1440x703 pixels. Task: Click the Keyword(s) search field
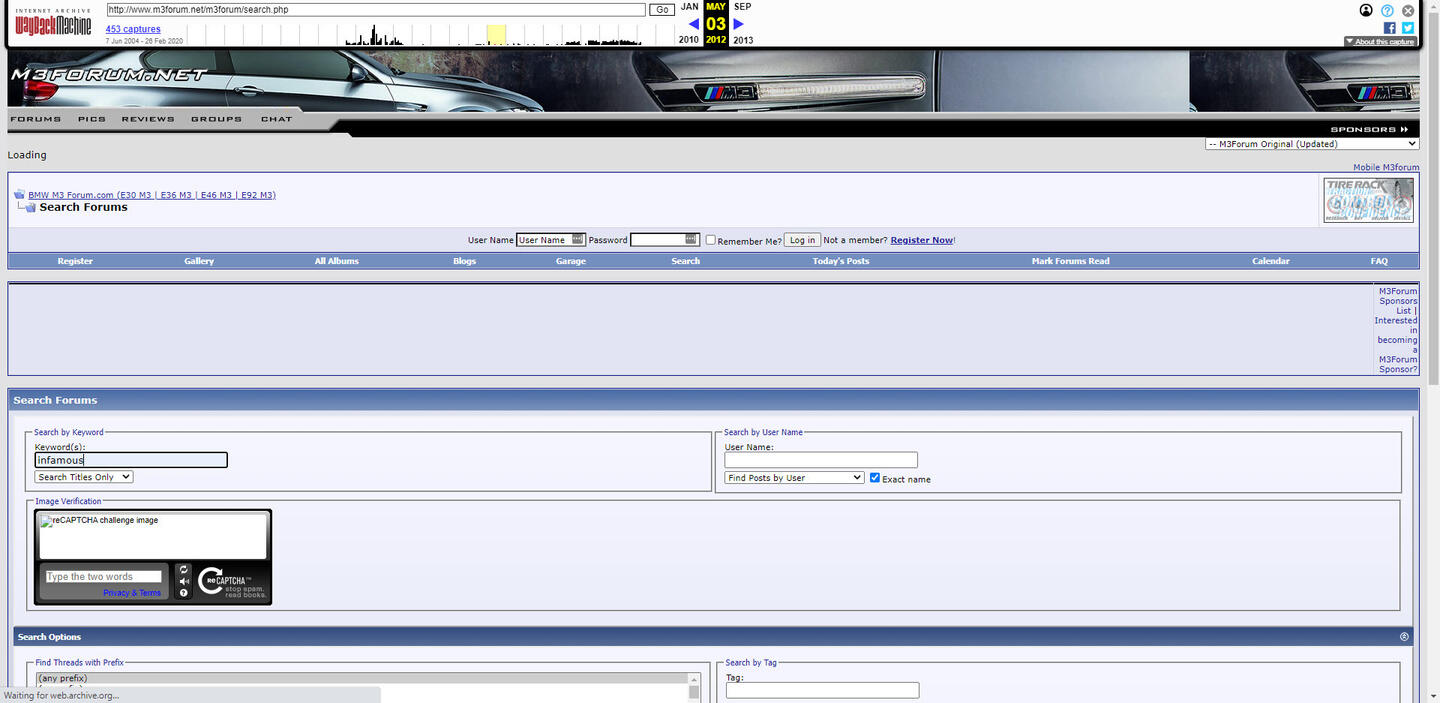click(x=131, y=460)
